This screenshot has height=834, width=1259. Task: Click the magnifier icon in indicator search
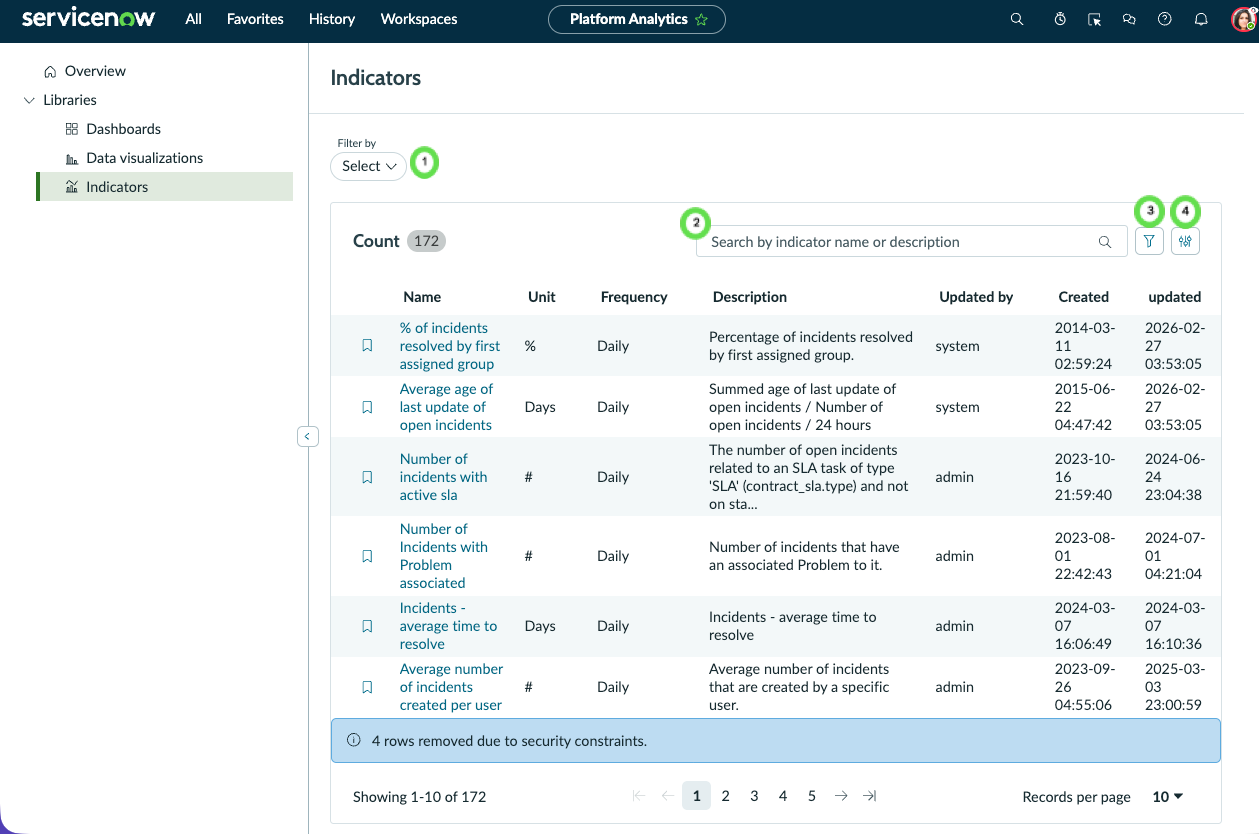tap(1105, 242)
